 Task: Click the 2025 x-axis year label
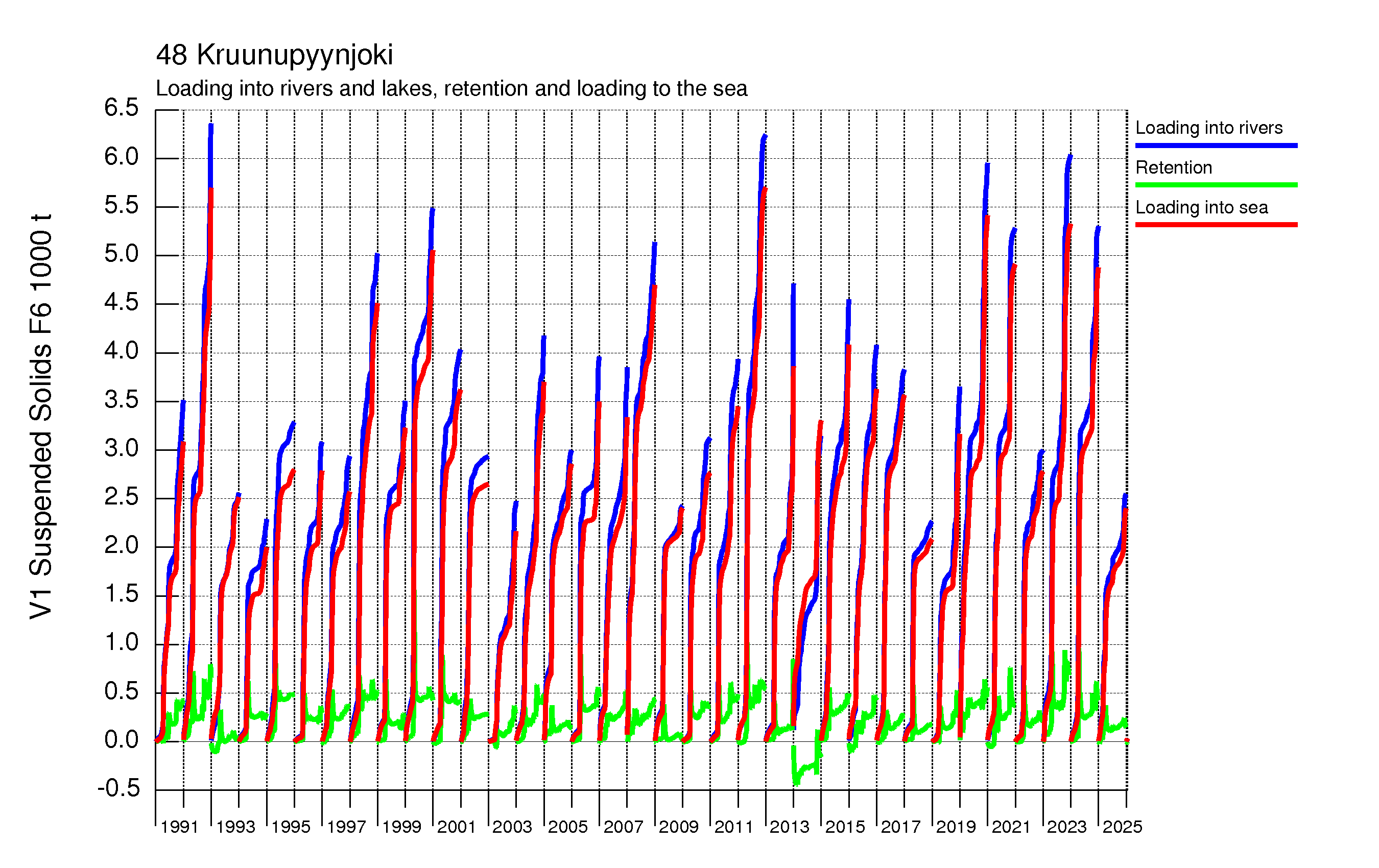[x=1122, y=827]
